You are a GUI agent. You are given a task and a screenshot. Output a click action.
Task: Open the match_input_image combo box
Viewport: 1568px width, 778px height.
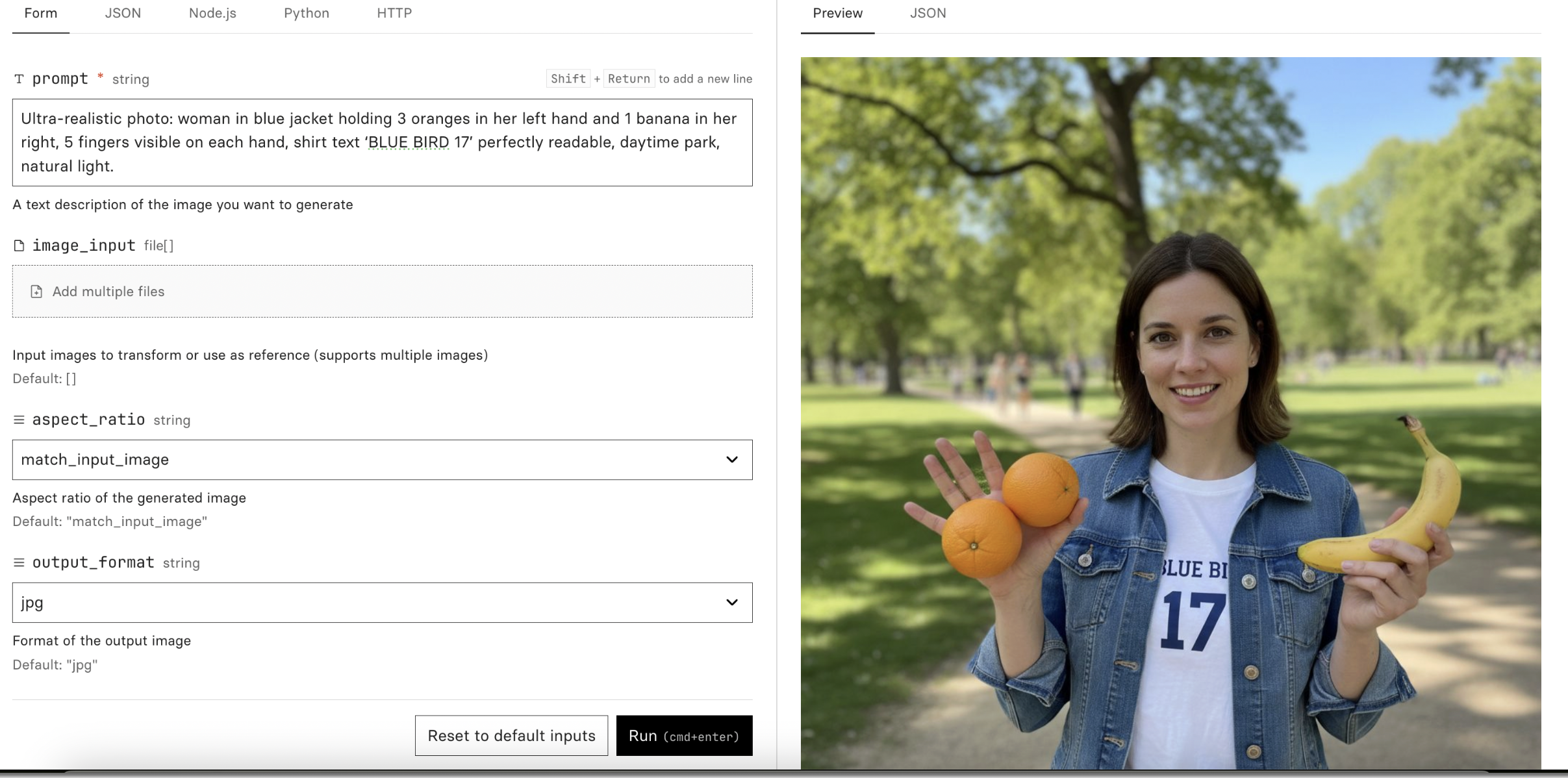point(364,460)
